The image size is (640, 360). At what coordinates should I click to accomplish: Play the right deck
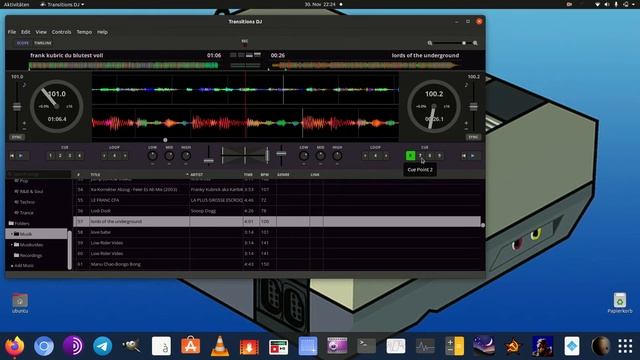[x=473, y=156]
